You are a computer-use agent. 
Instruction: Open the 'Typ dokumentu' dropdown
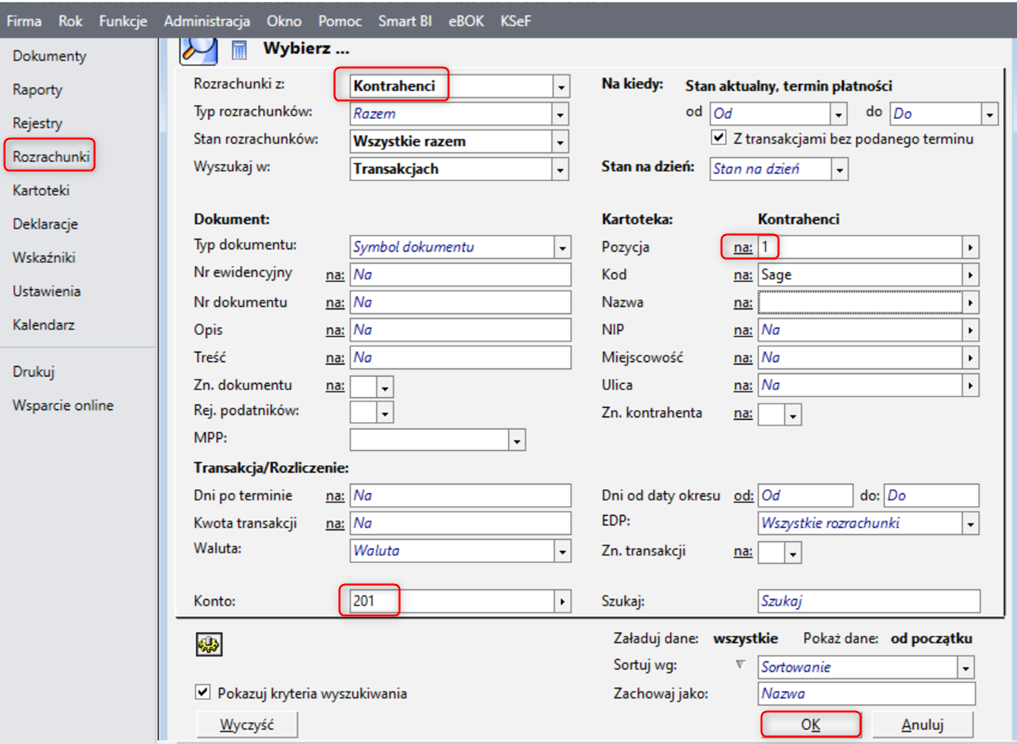[x=562, y=247]
